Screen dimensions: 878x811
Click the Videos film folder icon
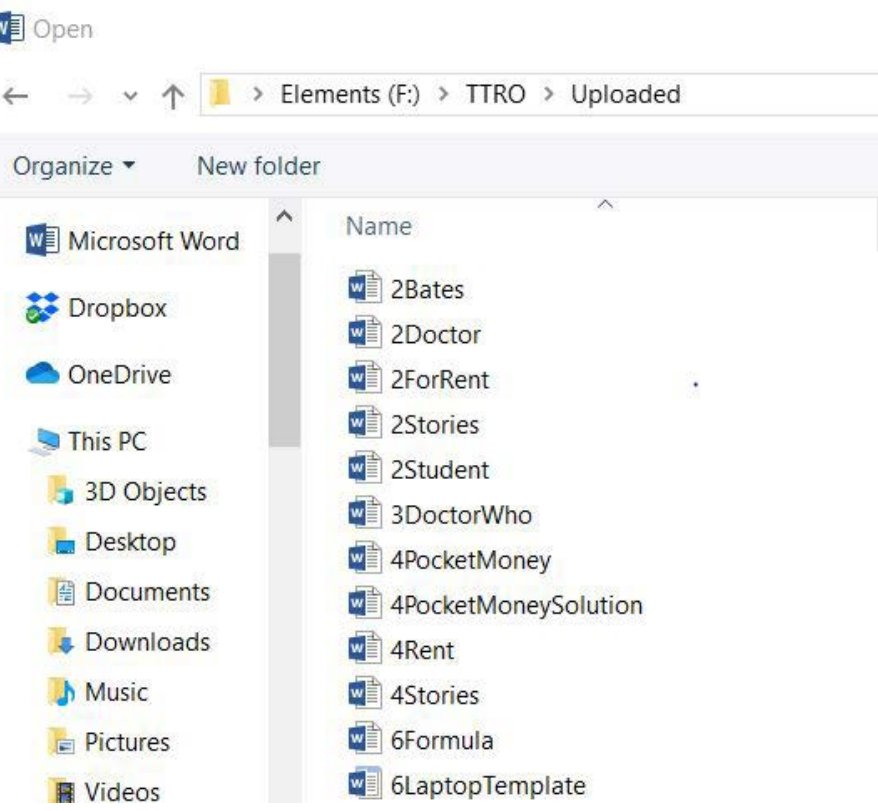(x=62, y=792)
